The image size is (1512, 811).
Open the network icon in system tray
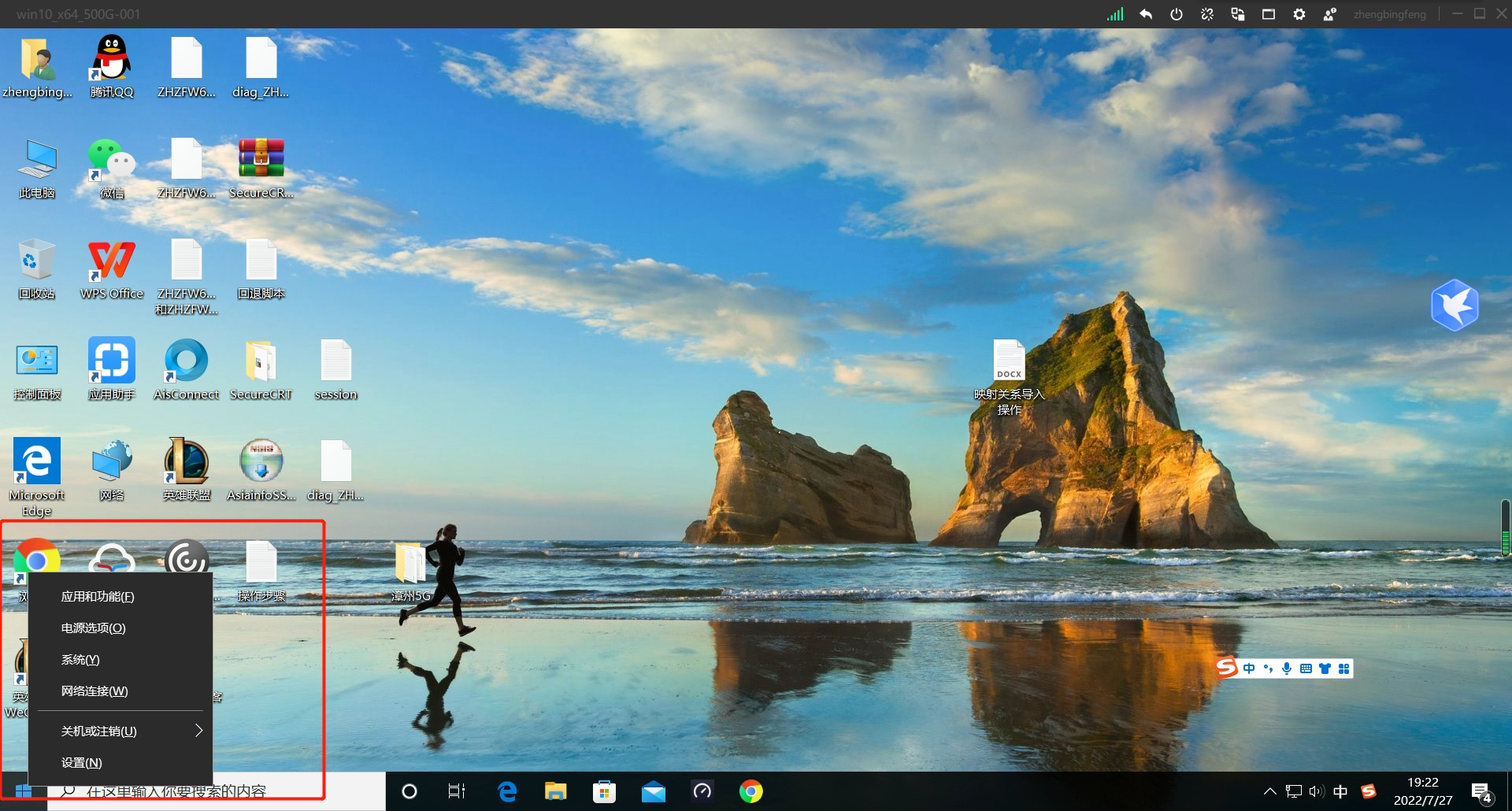(x=1293, y=791)
